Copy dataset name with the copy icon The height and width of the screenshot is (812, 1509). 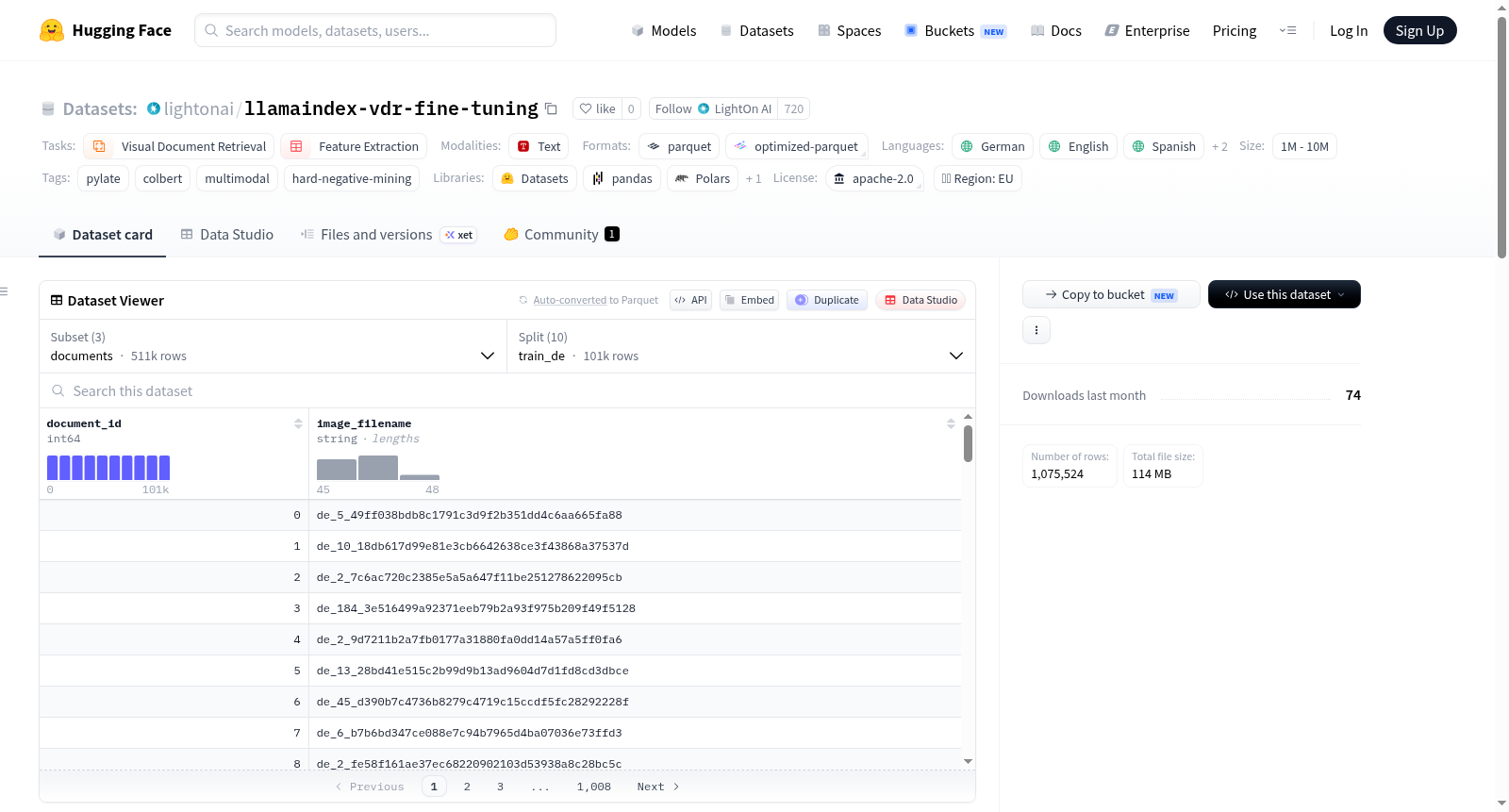tap(552, 109)
